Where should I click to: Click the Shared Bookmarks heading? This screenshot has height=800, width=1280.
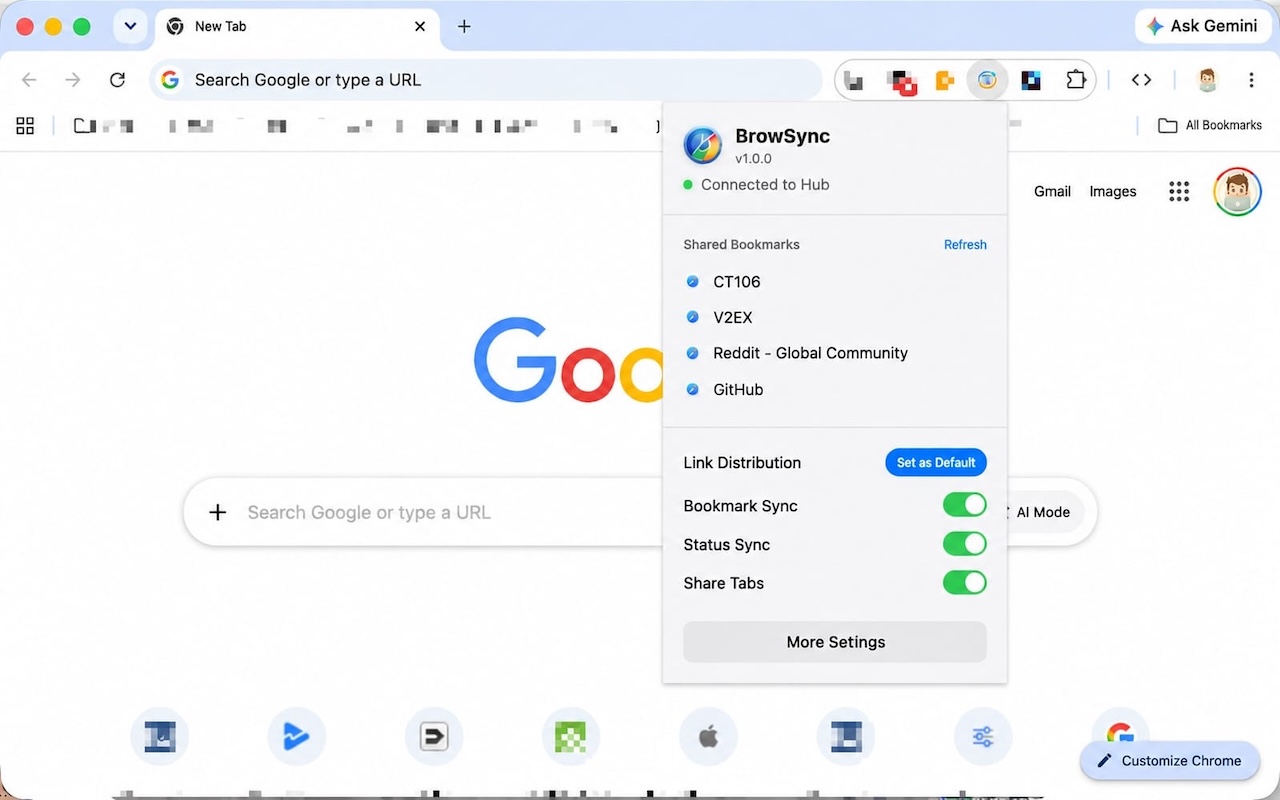click(x=741, y=245)
